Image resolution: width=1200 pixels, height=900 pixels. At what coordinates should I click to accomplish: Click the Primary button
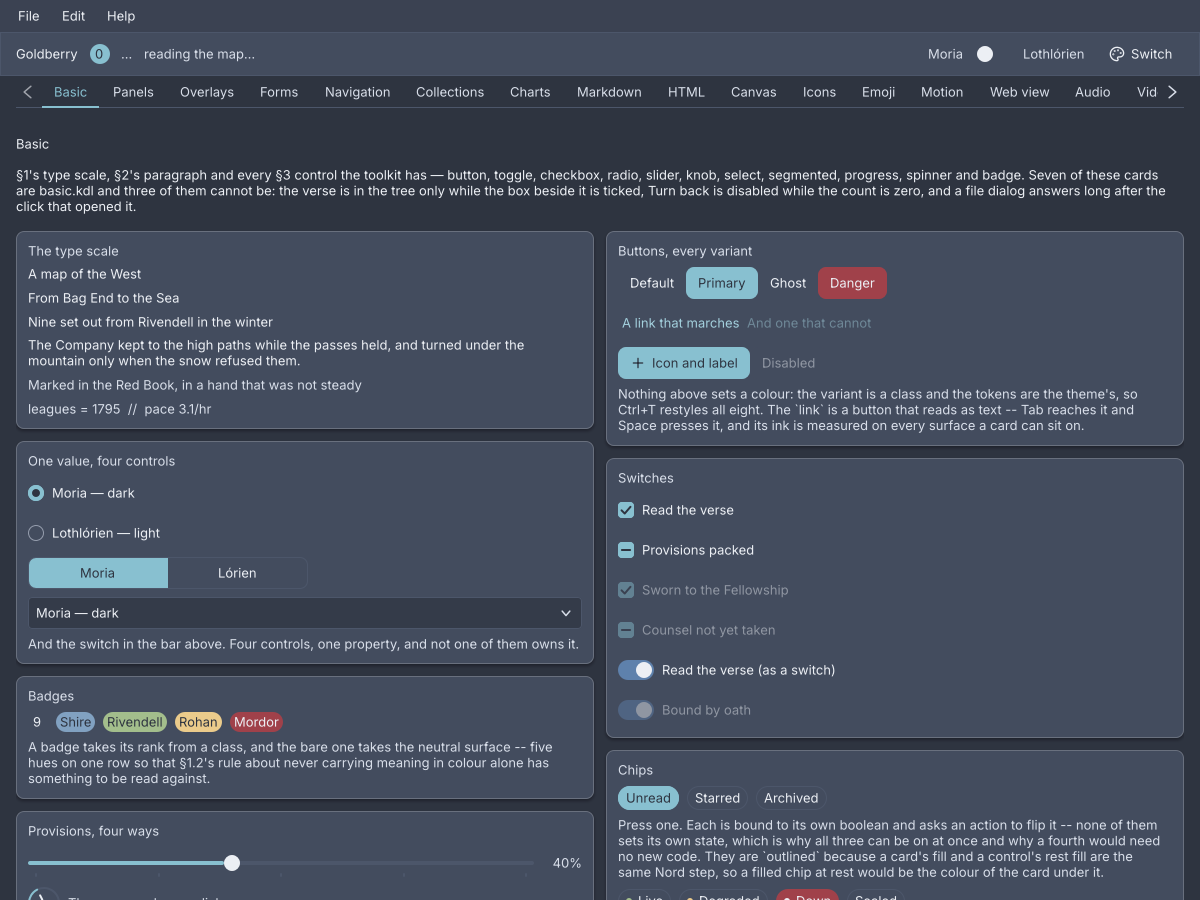click(722, 283)
